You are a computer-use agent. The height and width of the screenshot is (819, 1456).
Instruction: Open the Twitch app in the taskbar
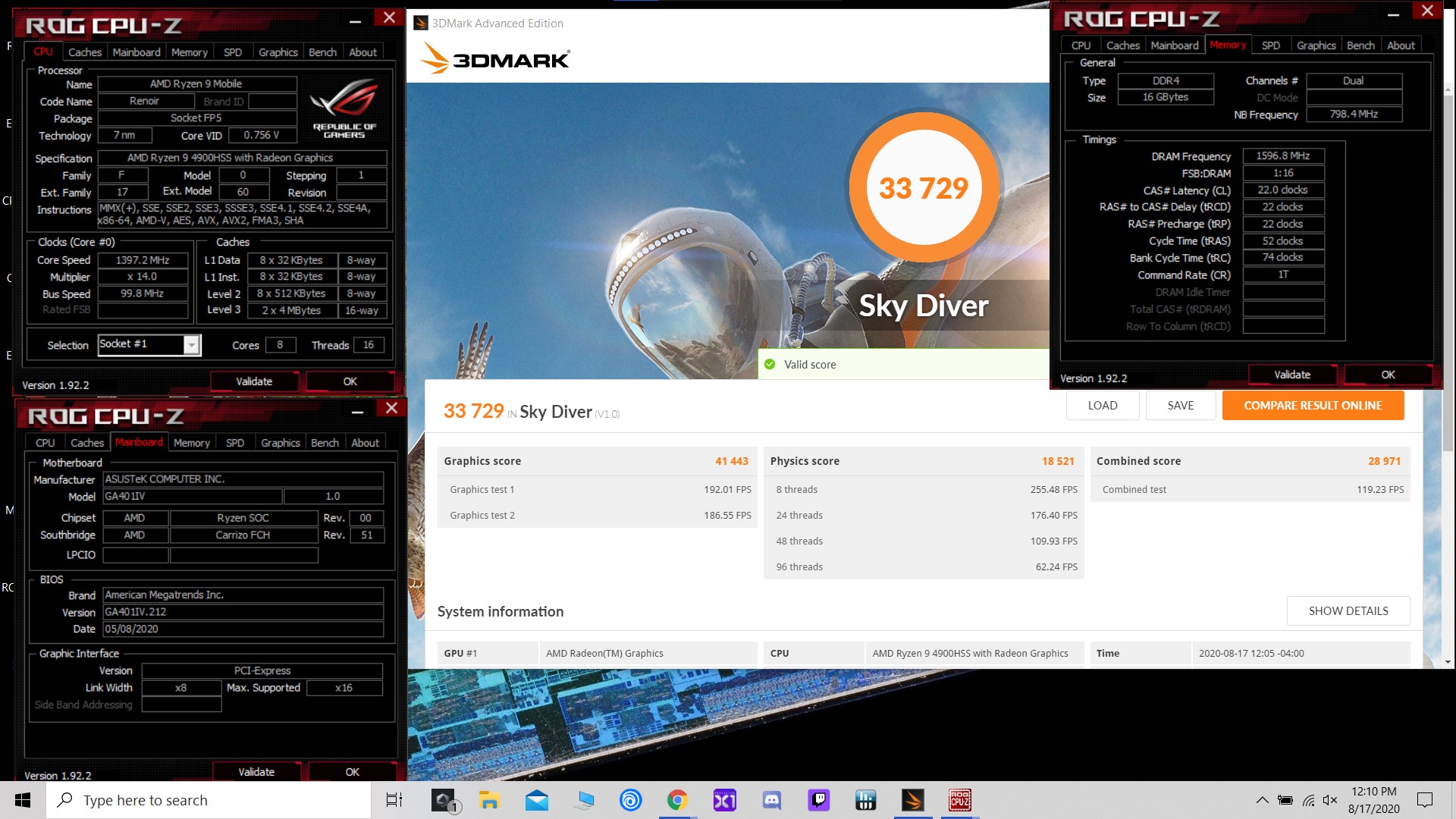coord(819,800)
